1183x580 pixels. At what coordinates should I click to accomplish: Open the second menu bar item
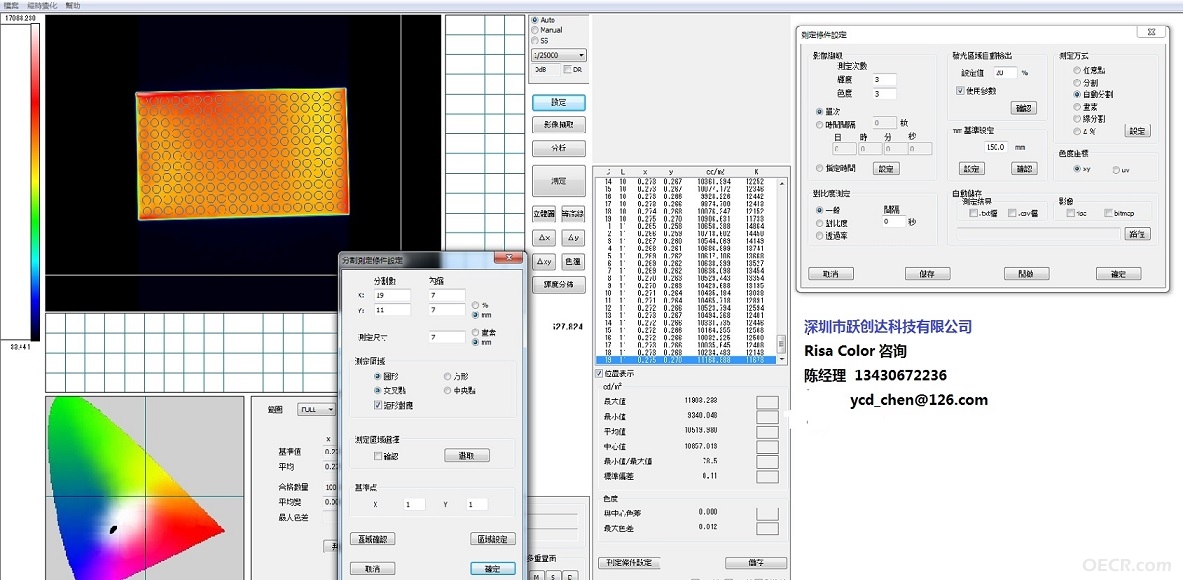[42, 5]
